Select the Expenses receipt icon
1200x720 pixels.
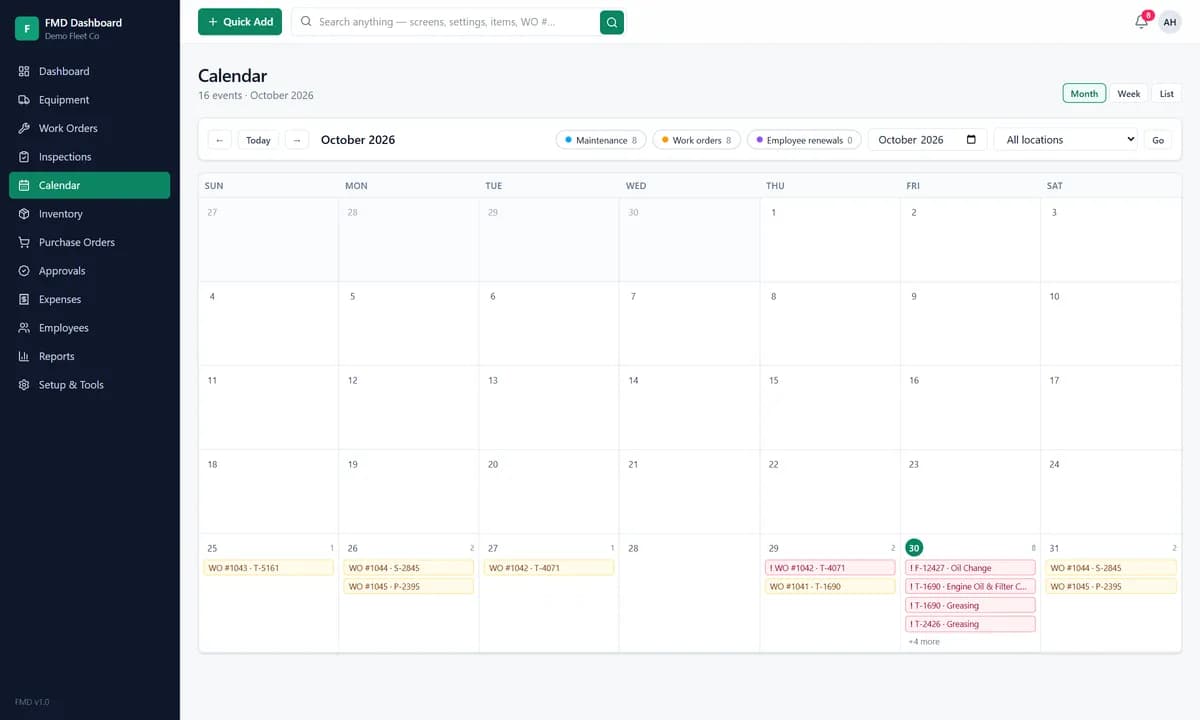24,299
